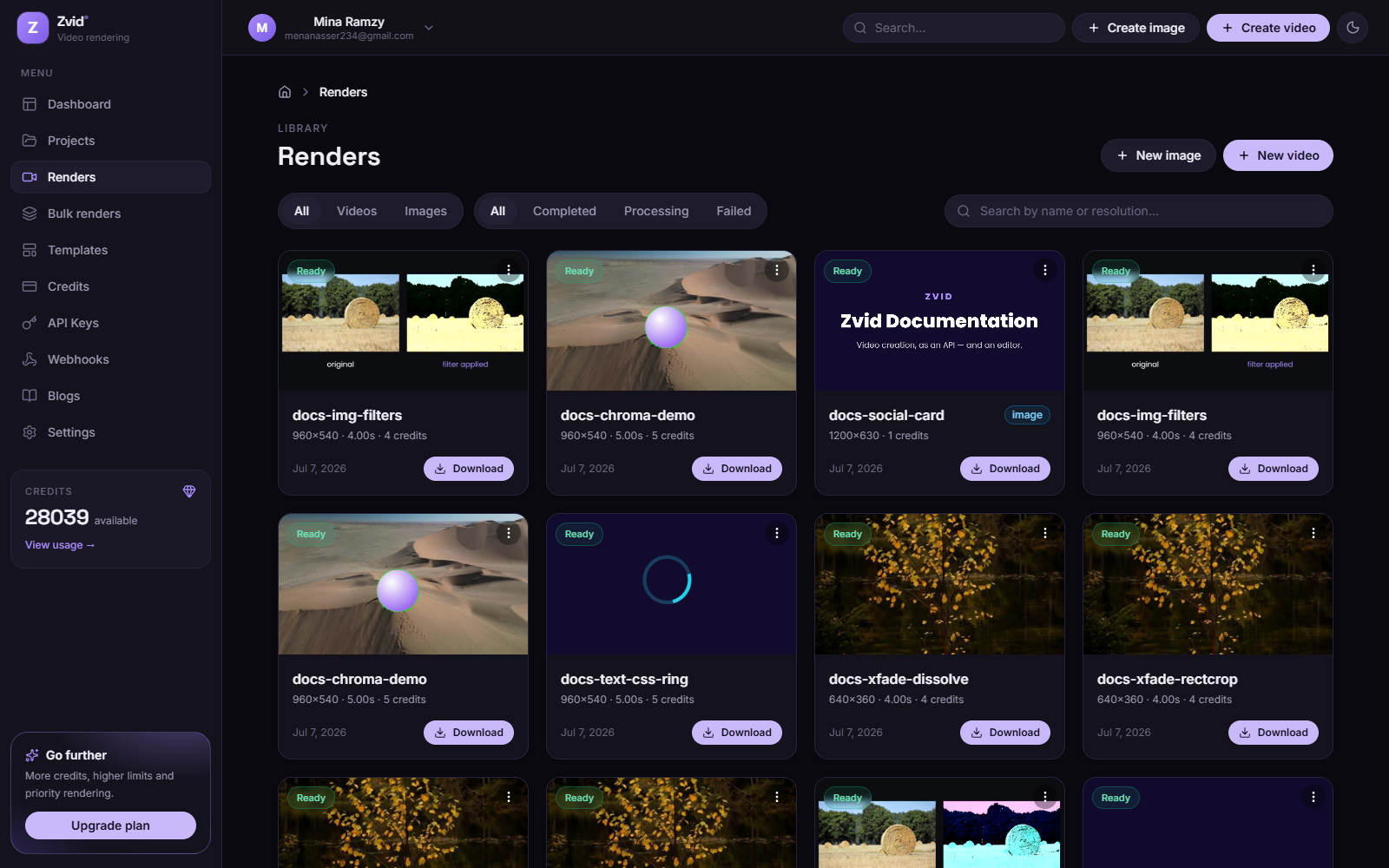1389x868 pixels.
Task: Download the second docs-img-filters render
Action: (1274, 469)
